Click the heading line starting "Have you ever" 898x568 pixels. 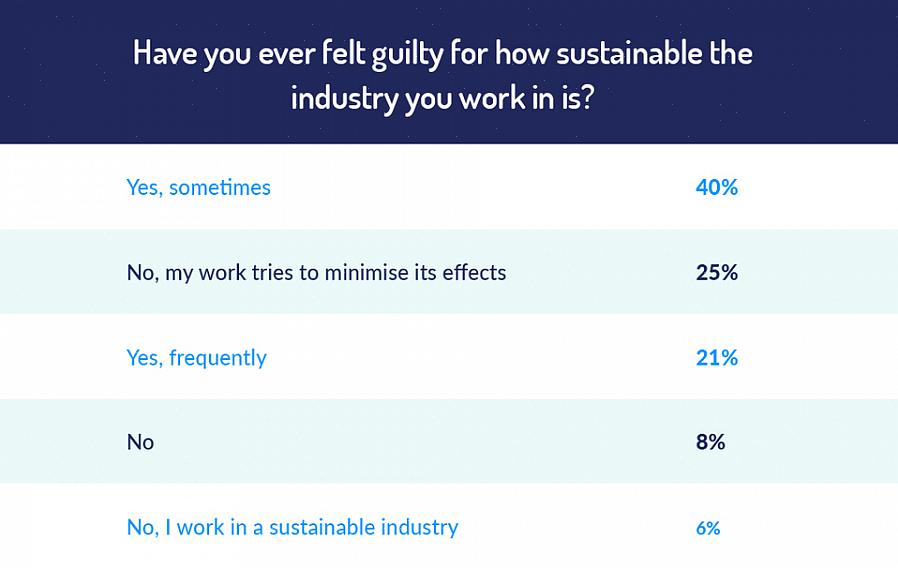pyautogui.click(x=442, y=53)
